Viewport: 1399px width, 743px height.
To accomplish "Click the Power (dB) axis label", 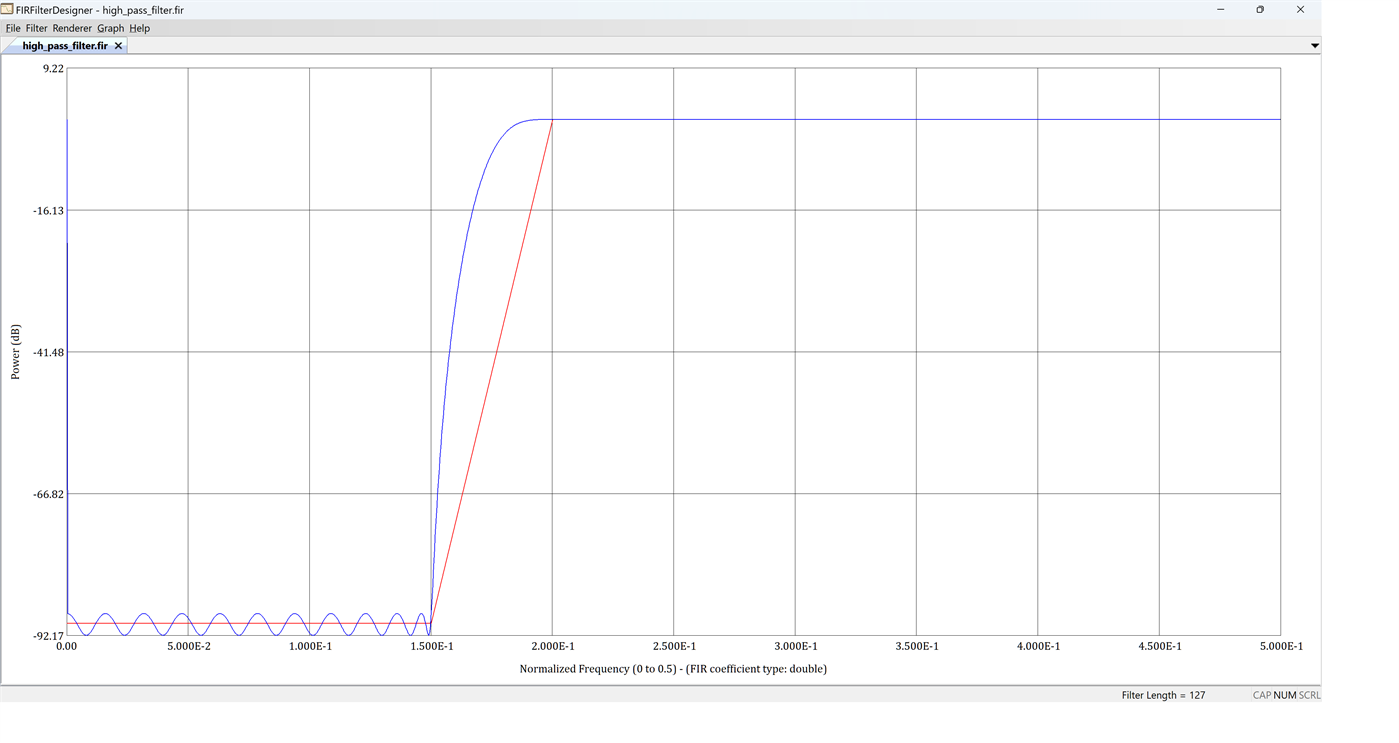I will point(15,352).
